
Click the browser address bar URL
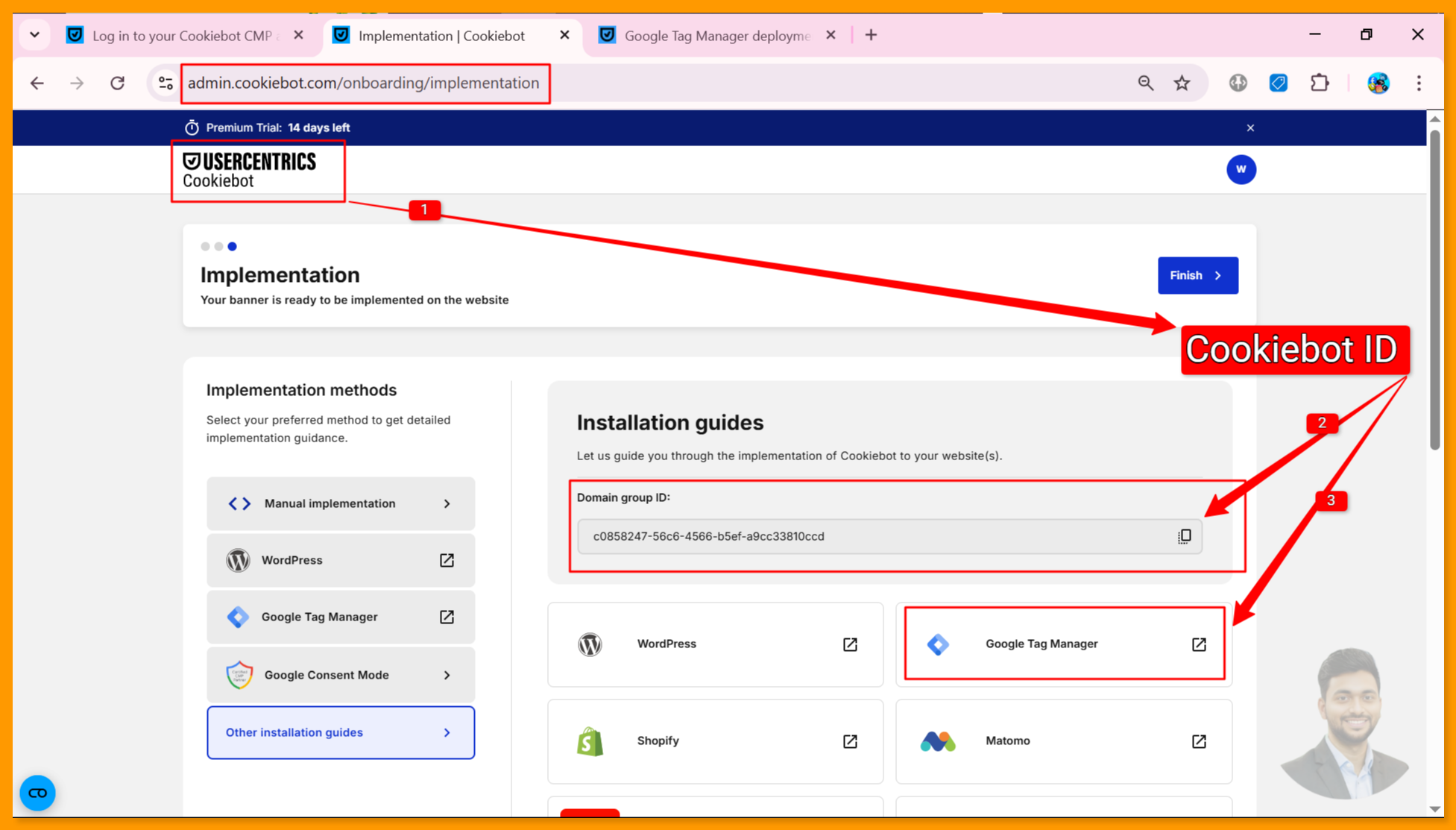click(363, 83)
